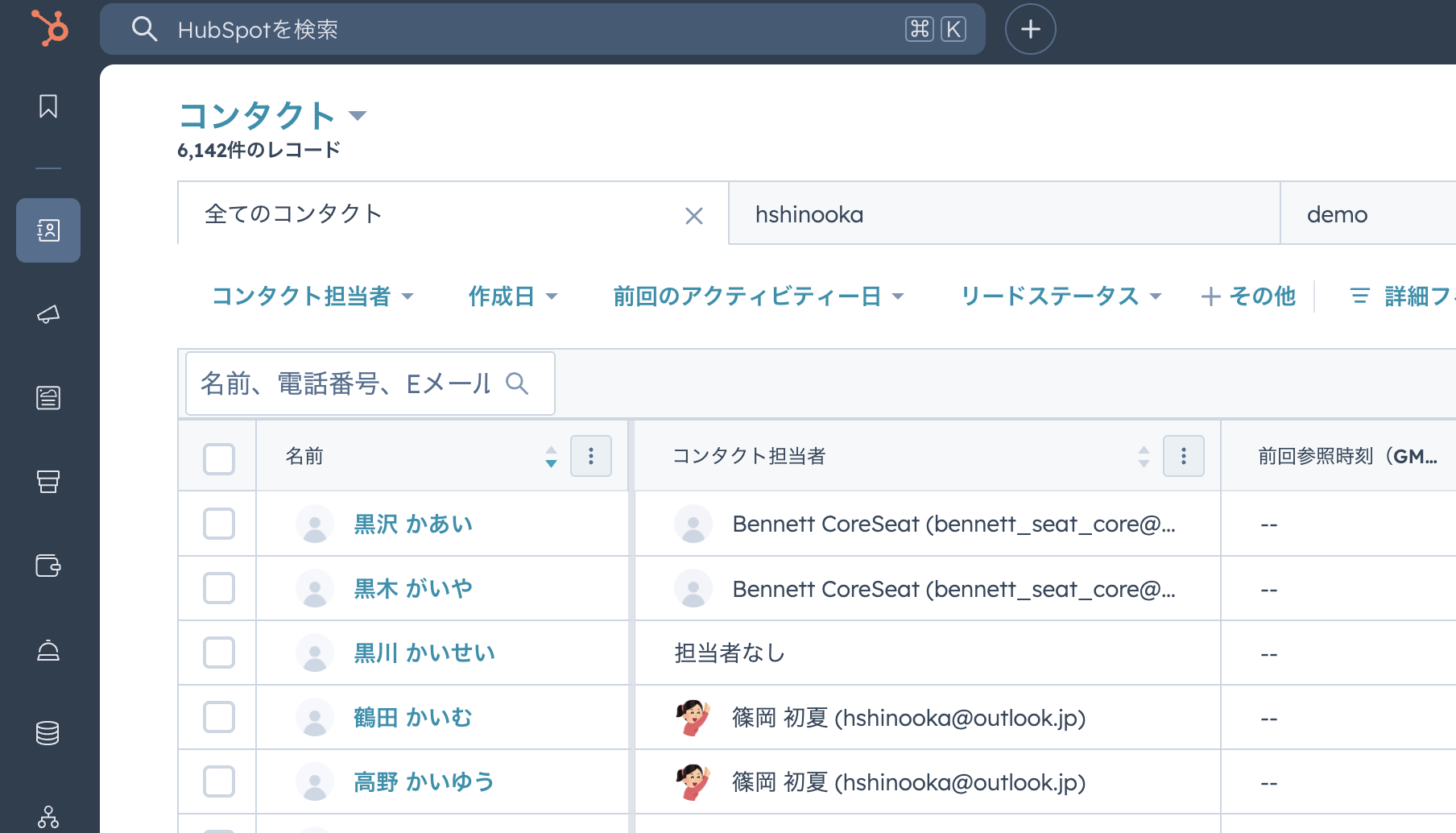Open the Service bell sidebar icon
The height and width of the screenshot is (833, 1456).
click(48, 649)
